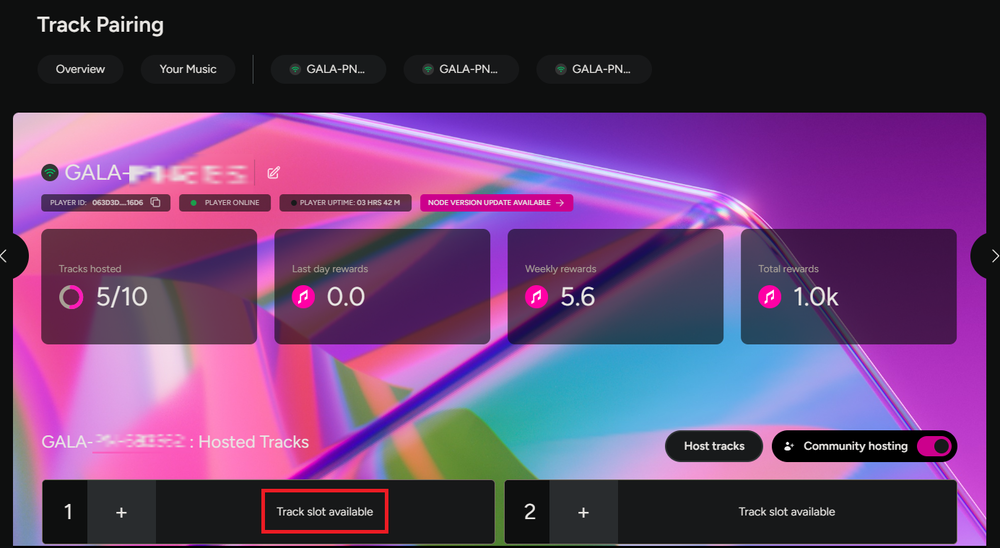Copy the Player ID with copy icon

(x=155, y=202)
